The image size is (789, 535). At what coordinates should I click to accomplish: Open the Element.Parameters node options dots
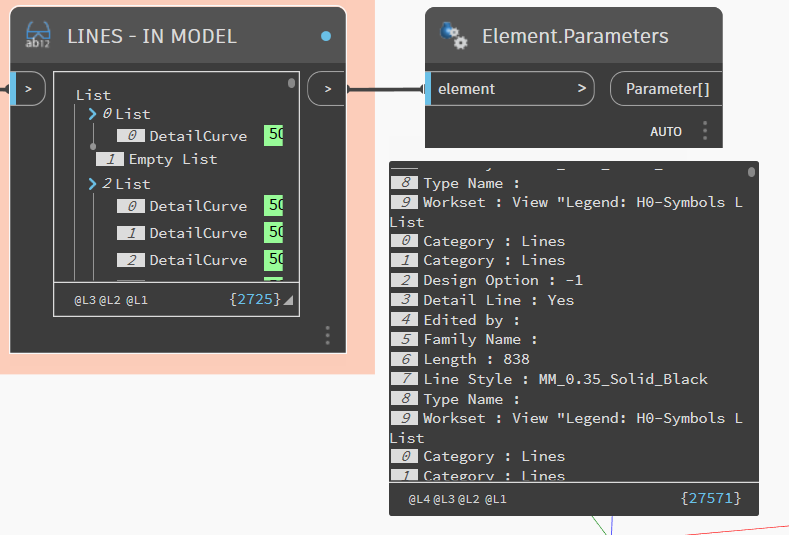[x=705, y=131]
